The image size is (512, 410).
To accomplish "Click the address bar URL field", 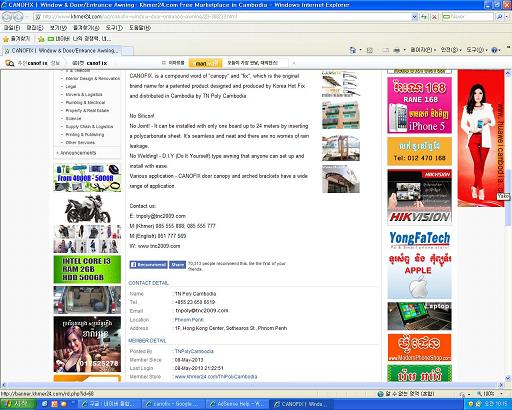I will 223,16.
